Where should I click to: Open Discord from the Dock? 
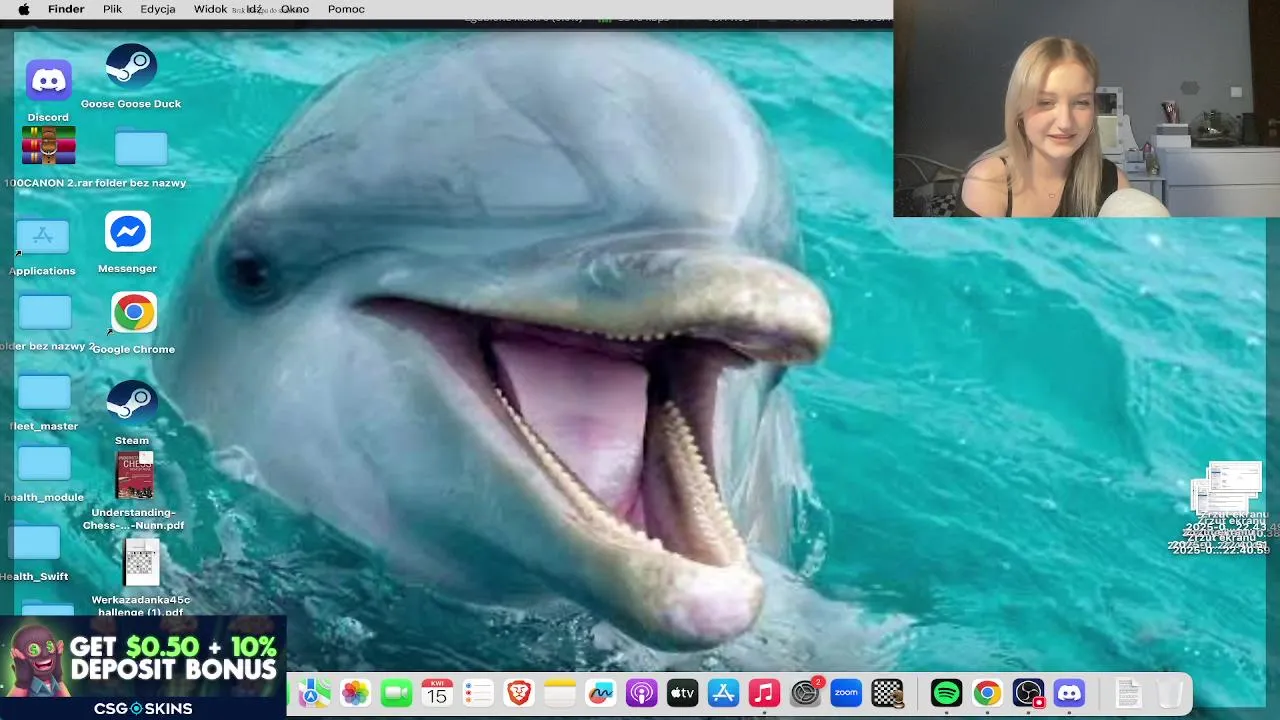(1069, 693)
